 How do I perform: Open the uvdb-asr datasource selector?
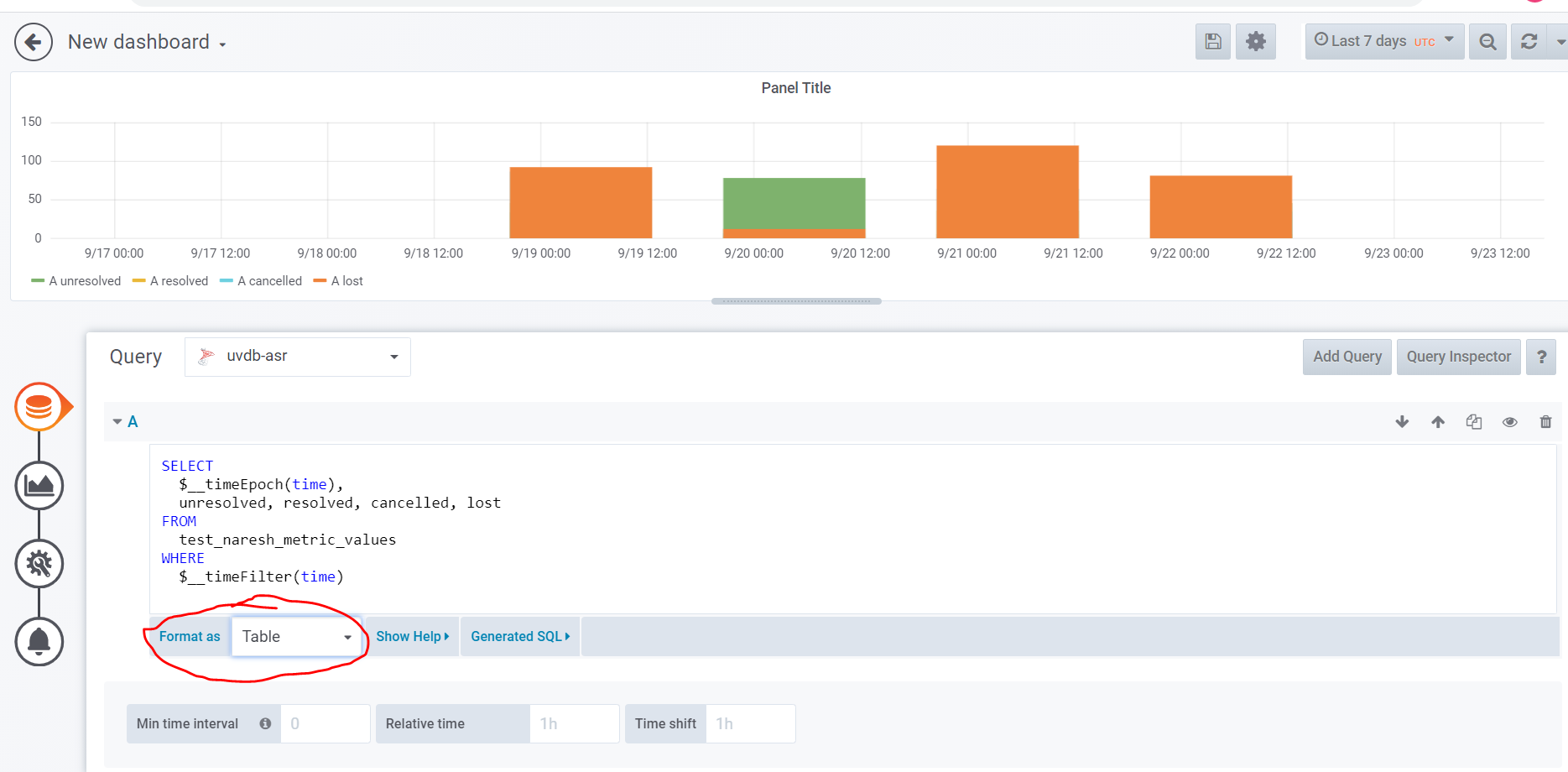[297, 356]
